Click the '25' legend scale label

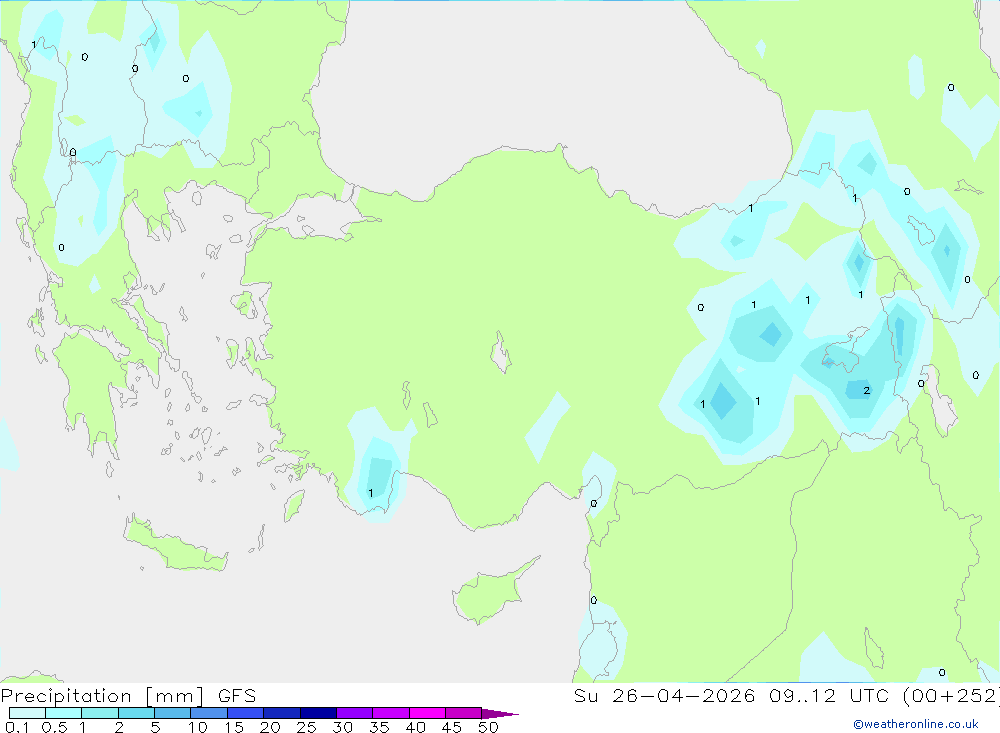pyautogui.click(x=306, y=727)
